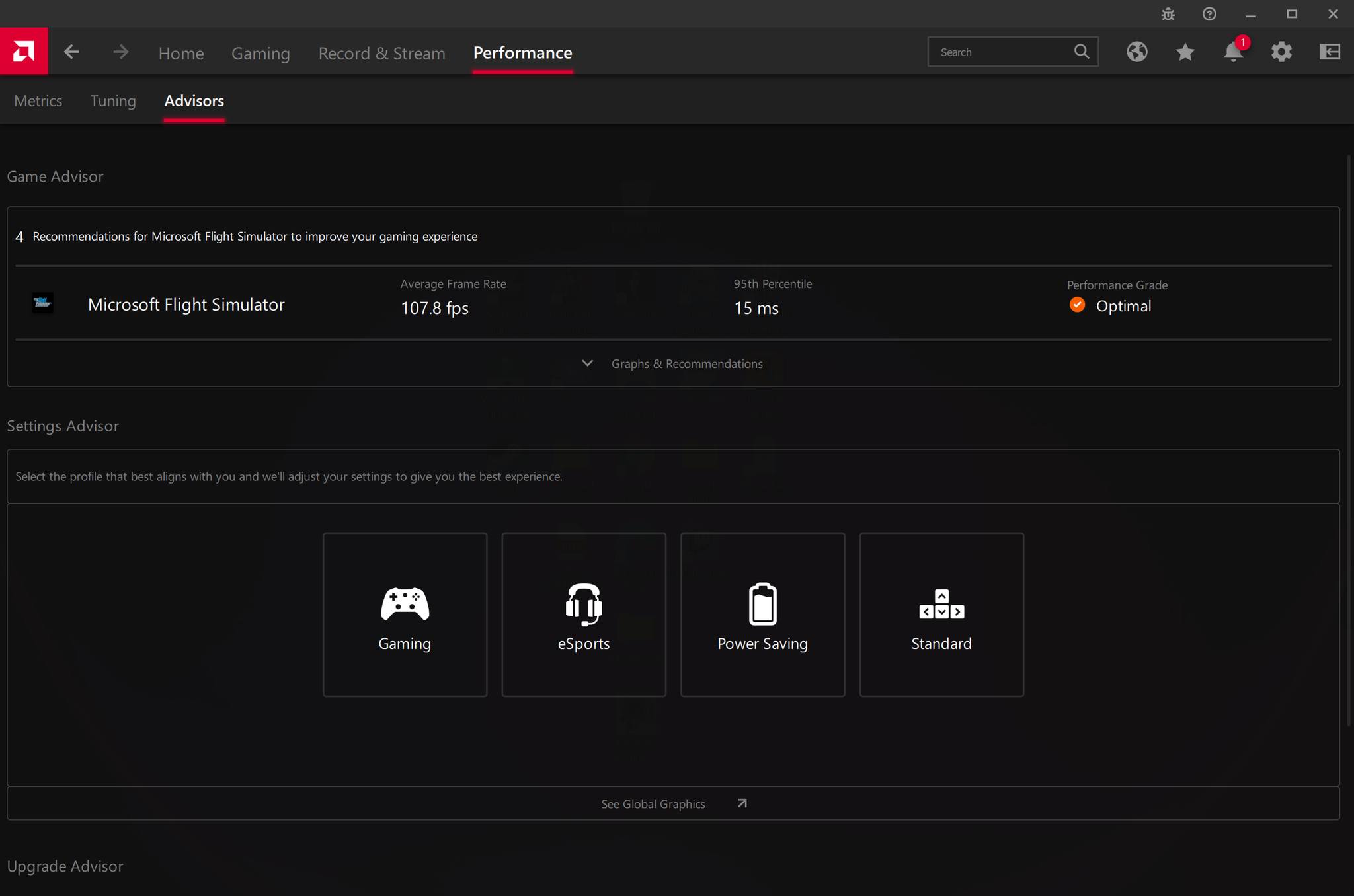Select the Gaming profile card
The height and width of the screenshot is (896, 1354).
pos(405,615)
